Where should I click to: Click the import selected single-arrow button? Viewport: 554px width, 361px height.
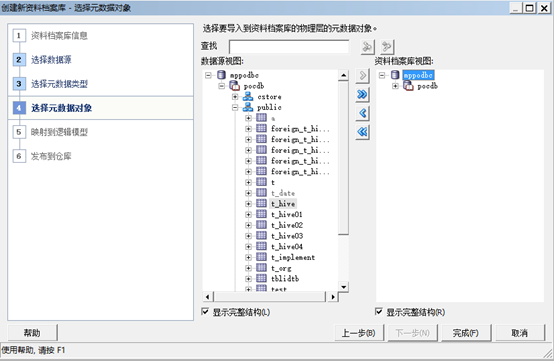(x=363, y=76)
